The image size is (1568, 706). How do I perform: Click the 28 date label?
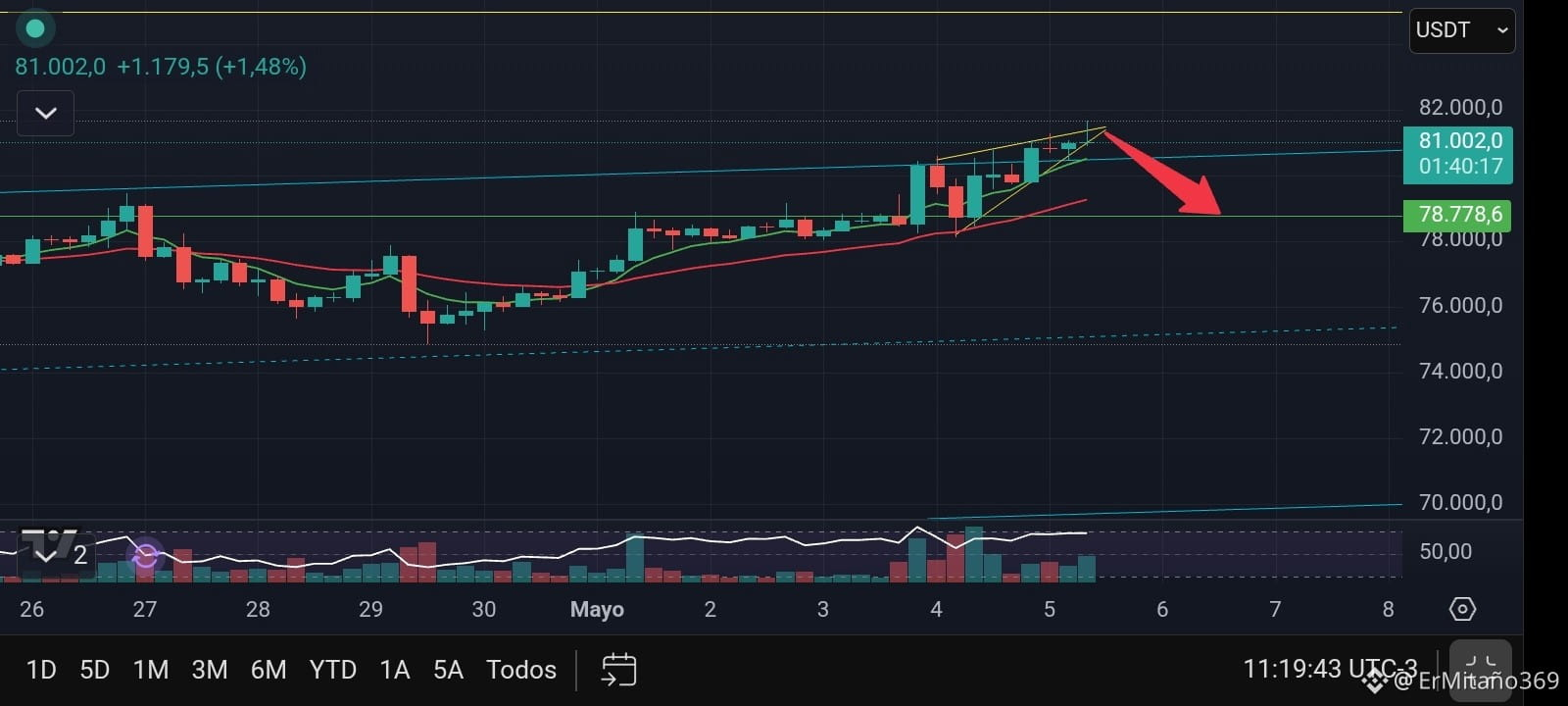tap(258, 609)
